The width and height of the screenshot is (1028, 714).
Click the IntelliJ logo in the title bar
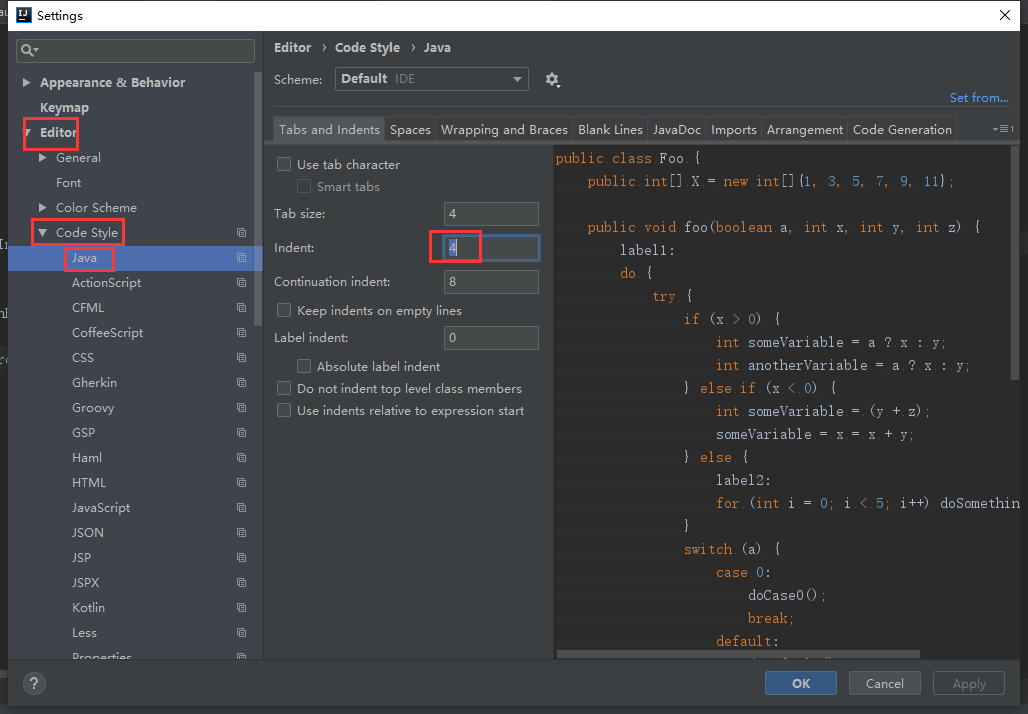[24, 15]
